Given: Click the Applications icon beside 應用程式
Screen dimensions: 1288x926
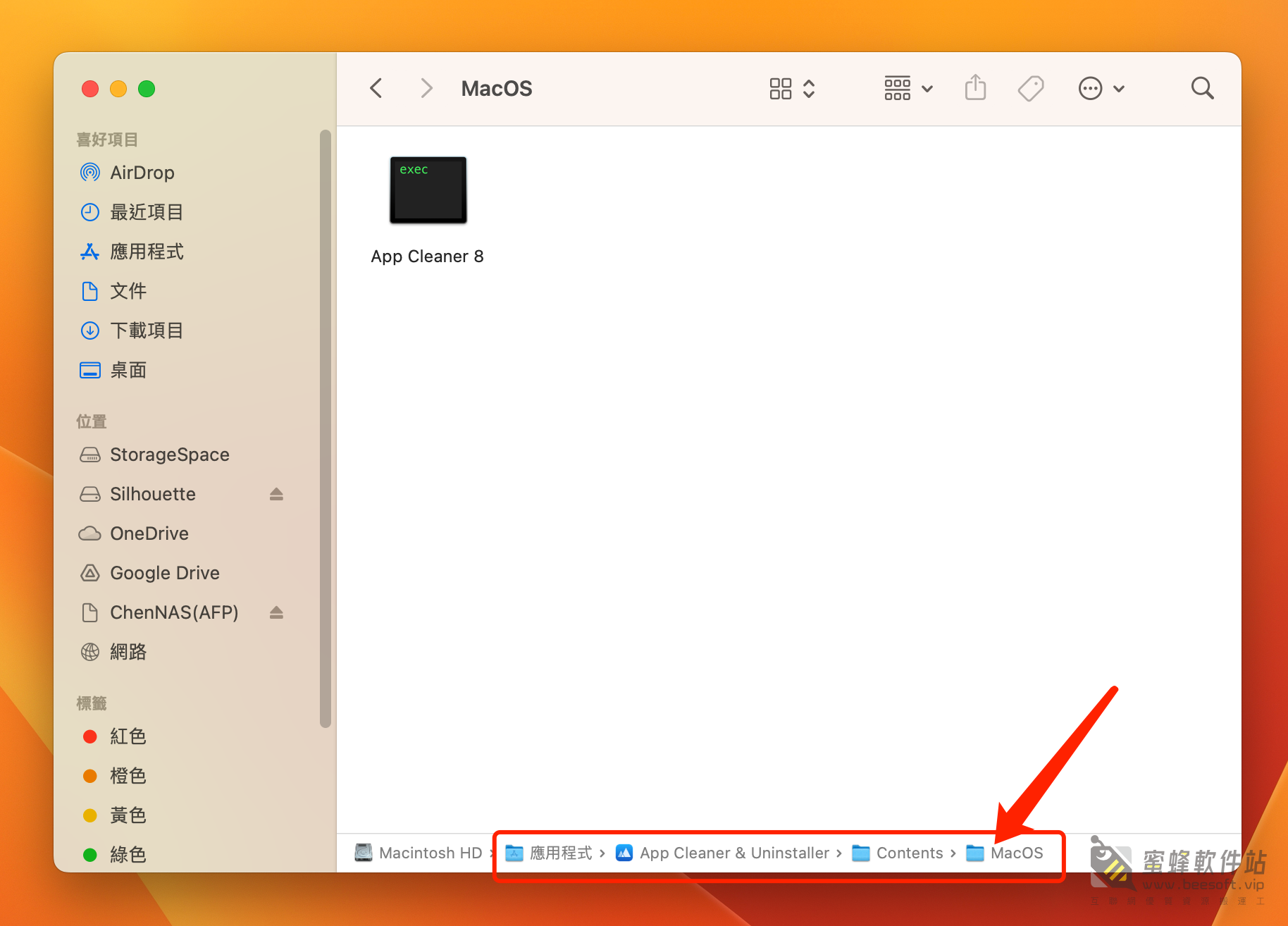Looking at the screenshot, I should (x=90, y=252).
